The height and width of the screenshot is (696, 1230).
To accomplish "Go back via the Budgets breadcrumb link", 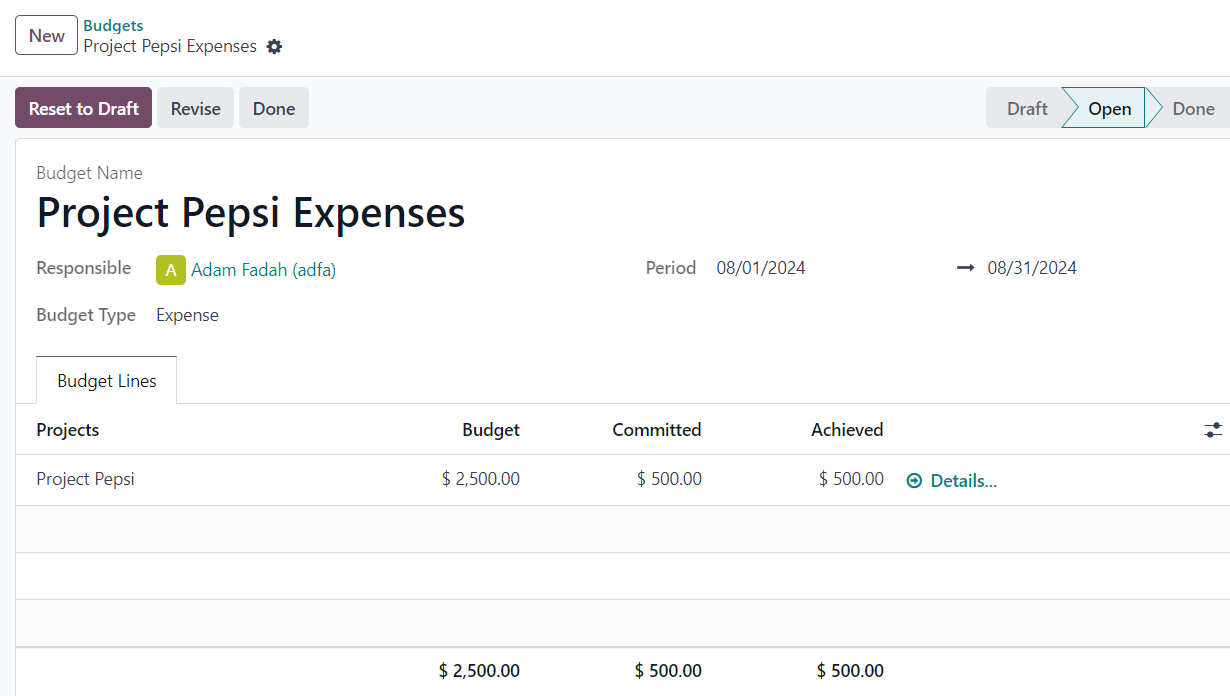I will [113, 26].
